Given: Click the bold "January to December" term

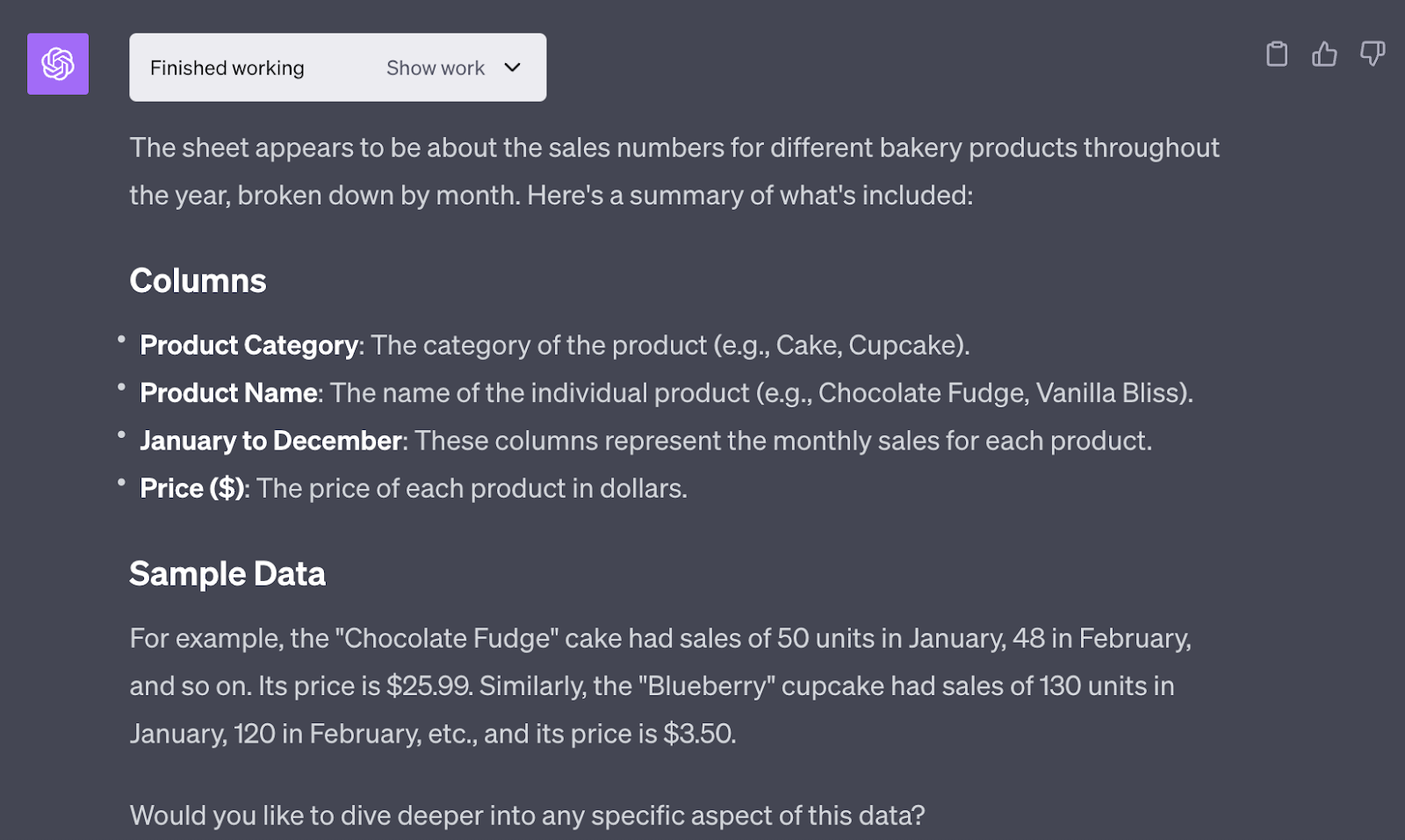Looking at the screenshot, I should point(270,441).
